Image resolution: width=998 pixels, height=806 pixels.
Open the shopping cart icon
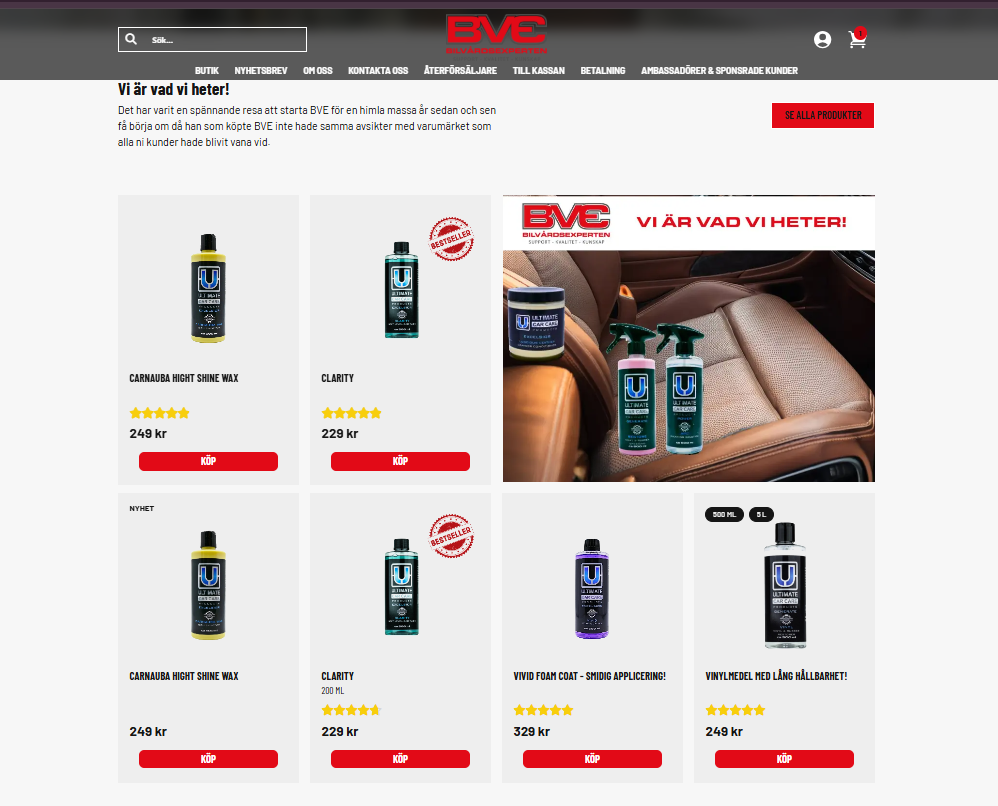pyautogui.click(x=857, y=38)
